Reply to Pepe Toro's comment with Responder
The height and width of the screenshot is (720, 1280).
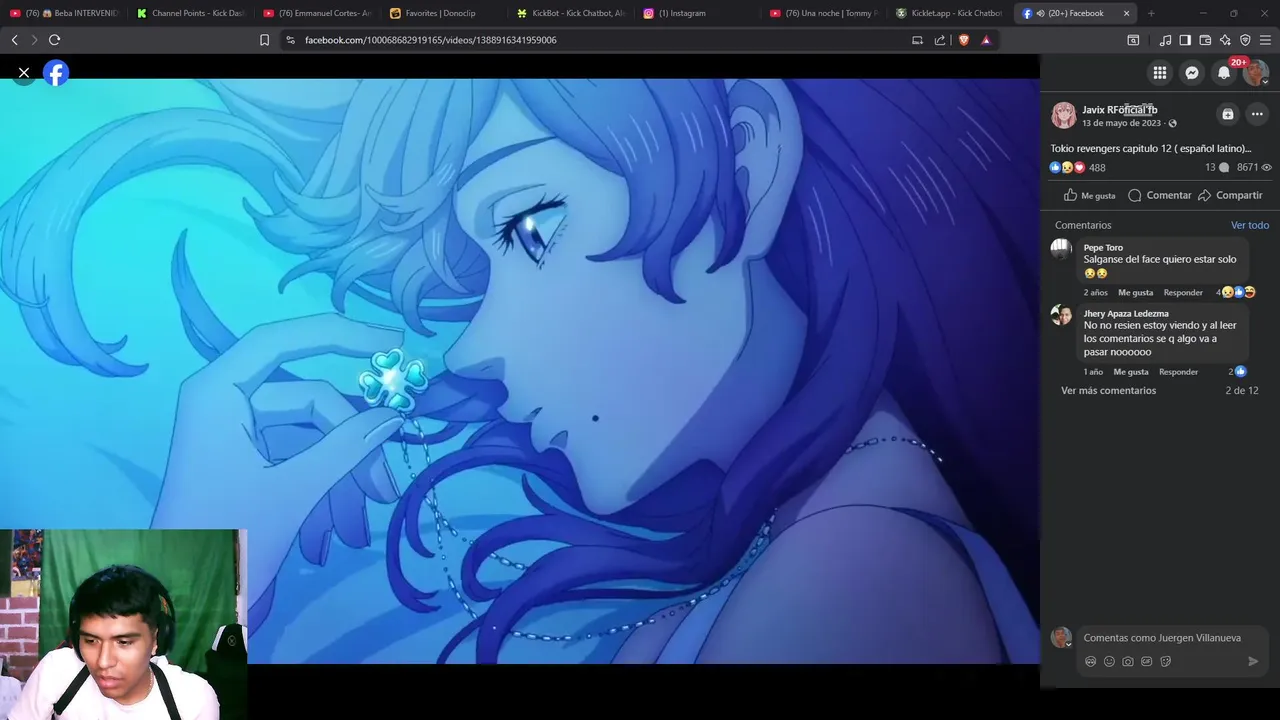1183,292
